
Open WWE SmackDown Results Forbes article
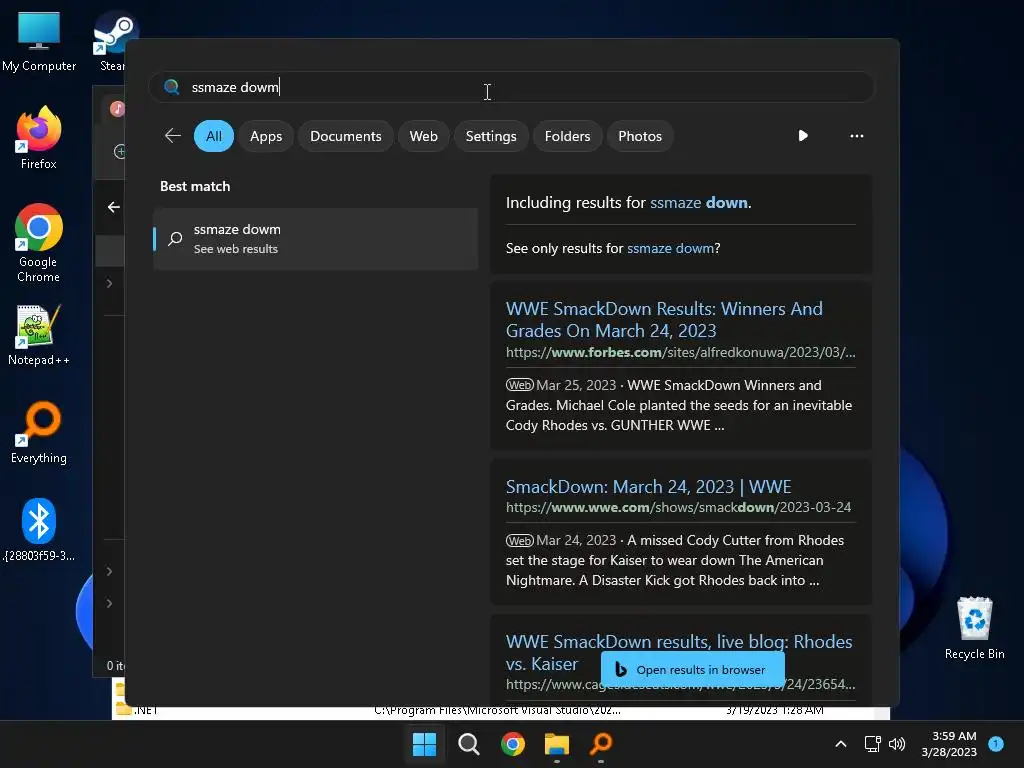(664, 319)
